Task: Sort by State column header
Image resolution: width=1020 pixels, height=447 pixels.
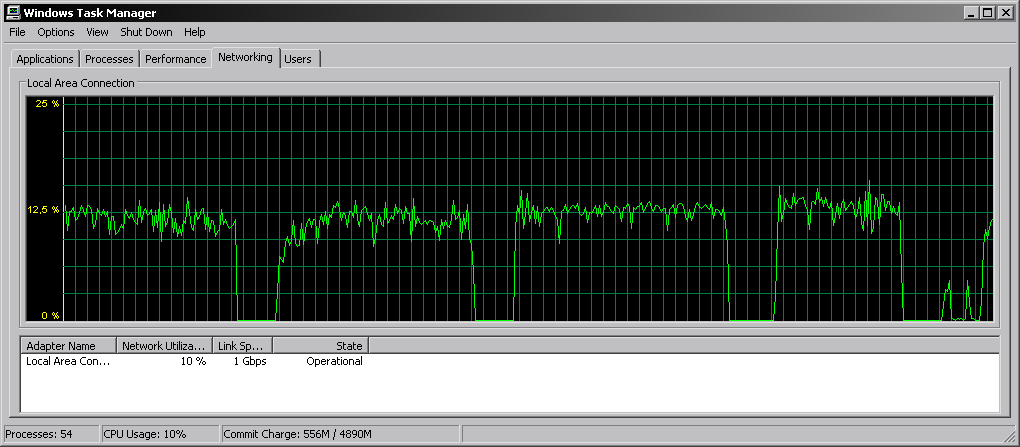Action: 321,345
